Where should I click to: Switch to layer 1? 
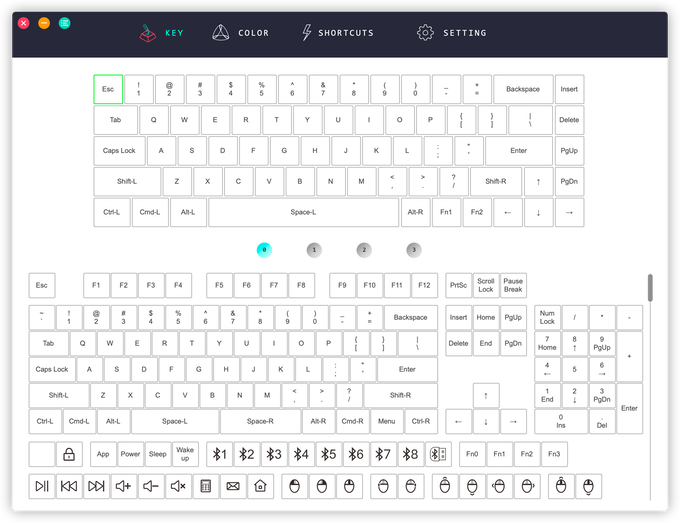[x=314, y=249]
